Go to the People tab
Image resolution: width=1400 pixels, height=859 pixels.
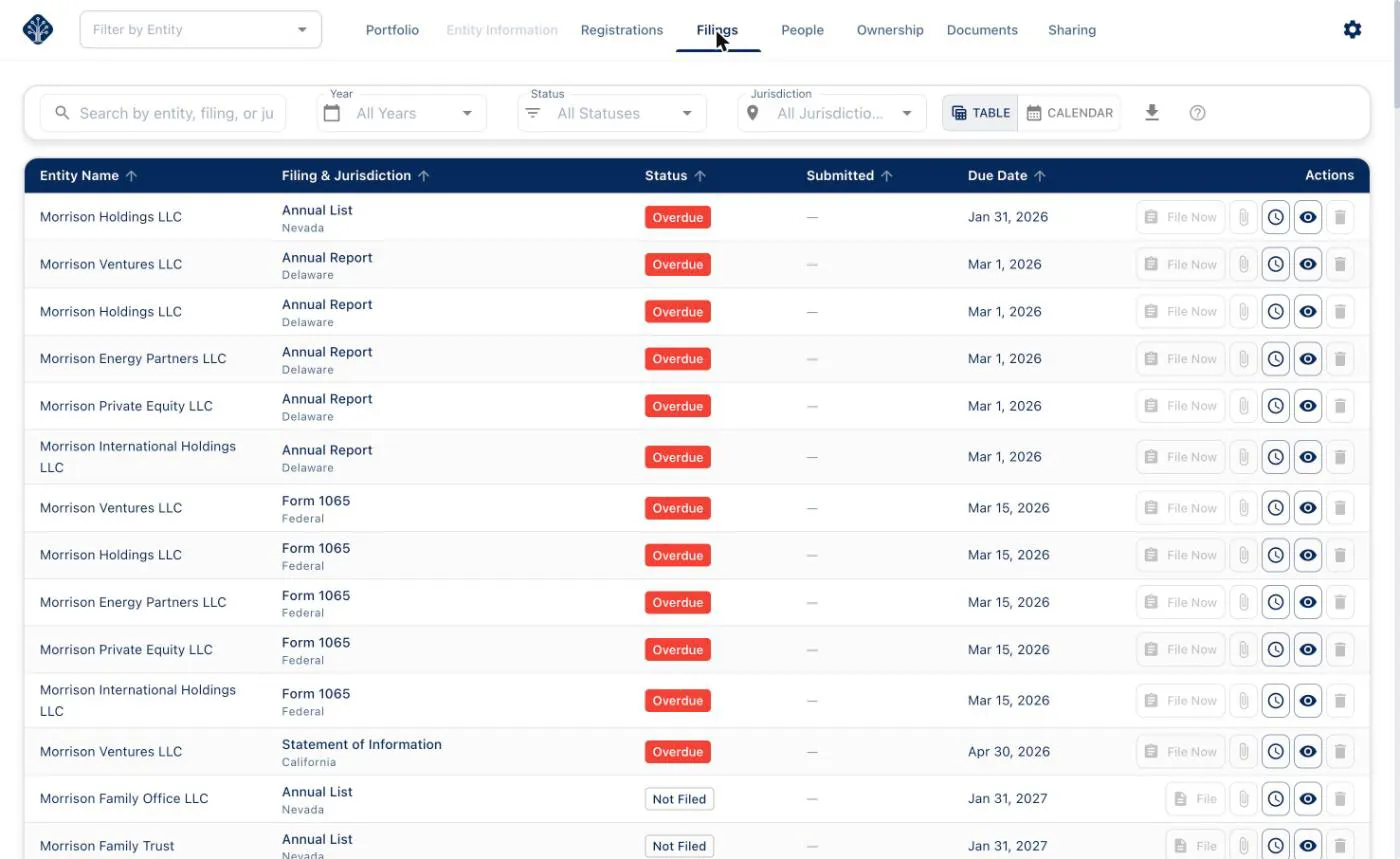pos(802,30)
